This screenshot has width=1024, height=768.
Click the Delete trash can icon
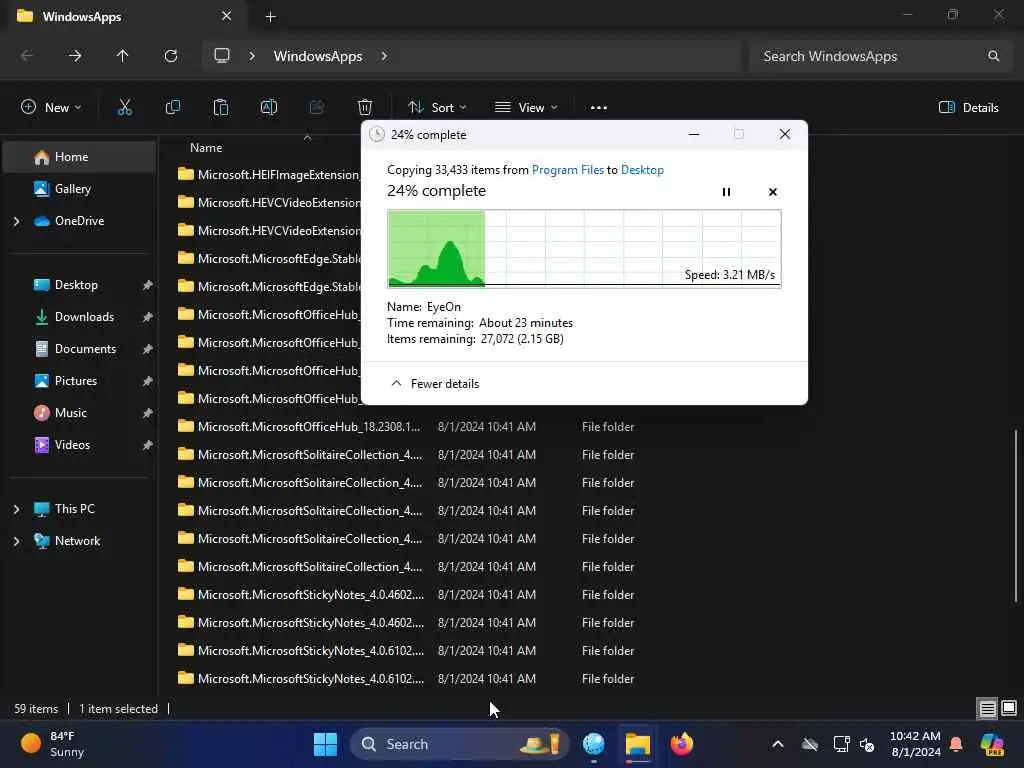(365, 107)
